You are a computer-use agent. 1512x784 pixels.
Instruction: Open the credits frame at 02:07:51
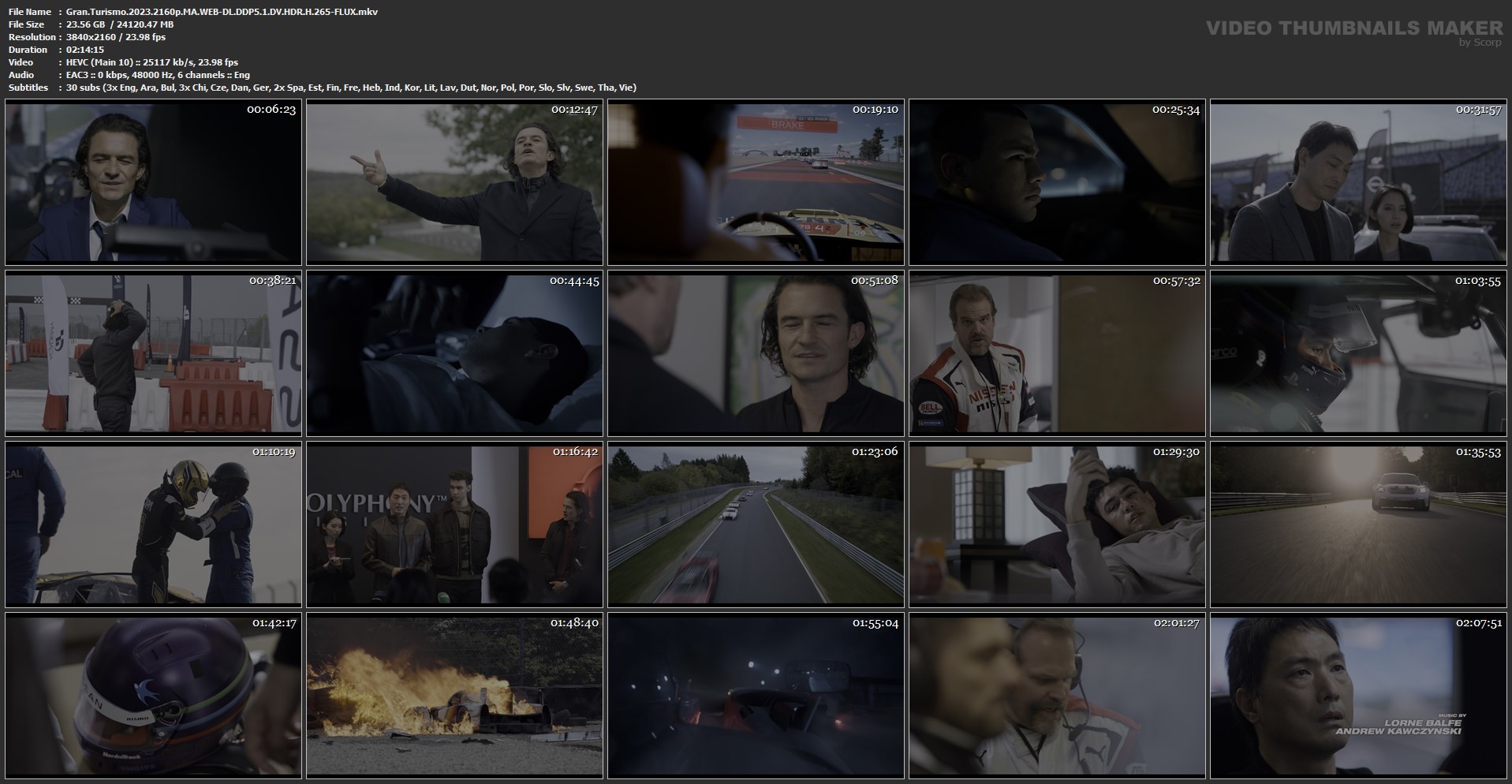click(1358, 696)
